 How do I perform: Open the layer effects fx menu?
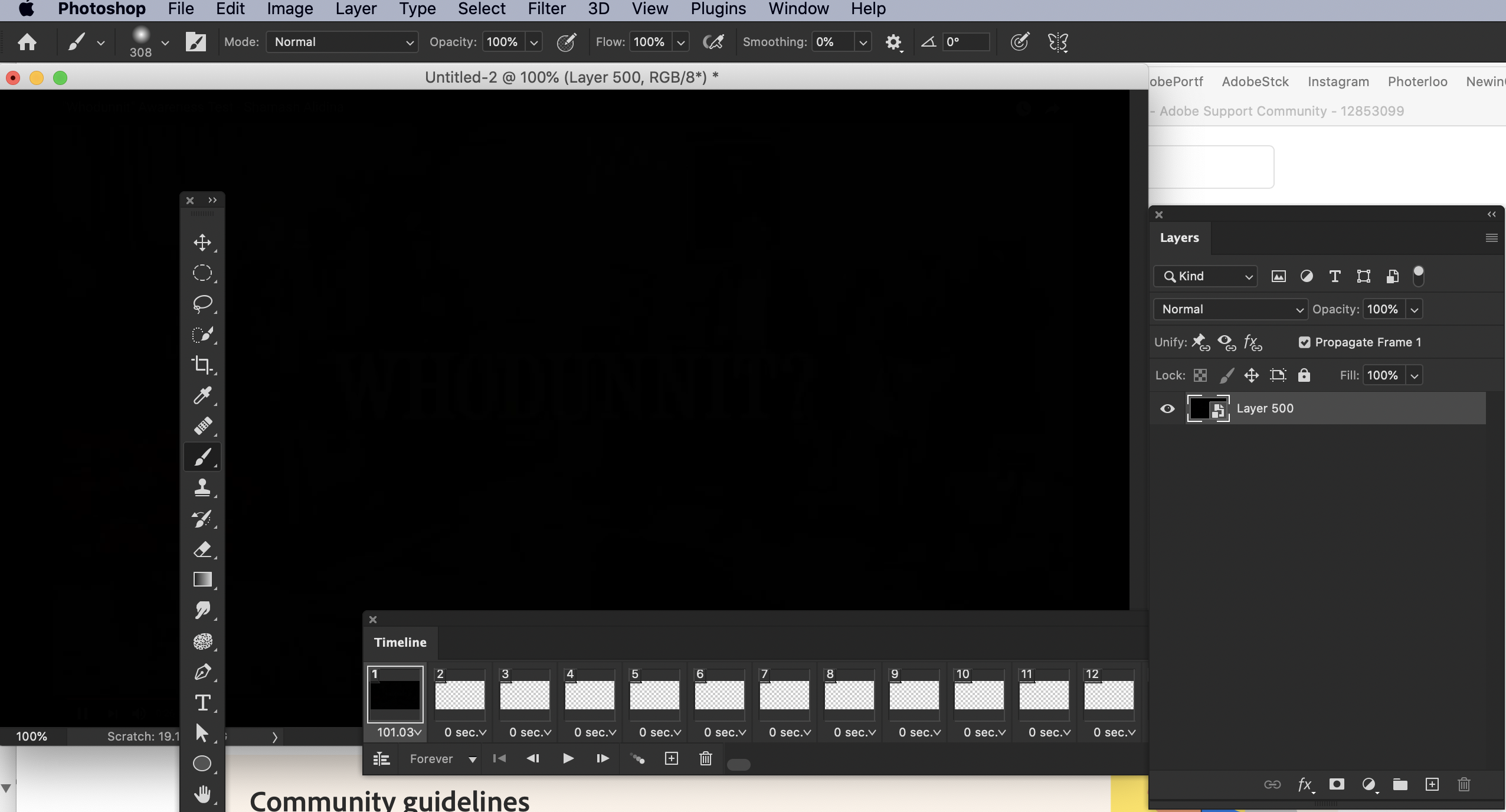[1305, 785]
